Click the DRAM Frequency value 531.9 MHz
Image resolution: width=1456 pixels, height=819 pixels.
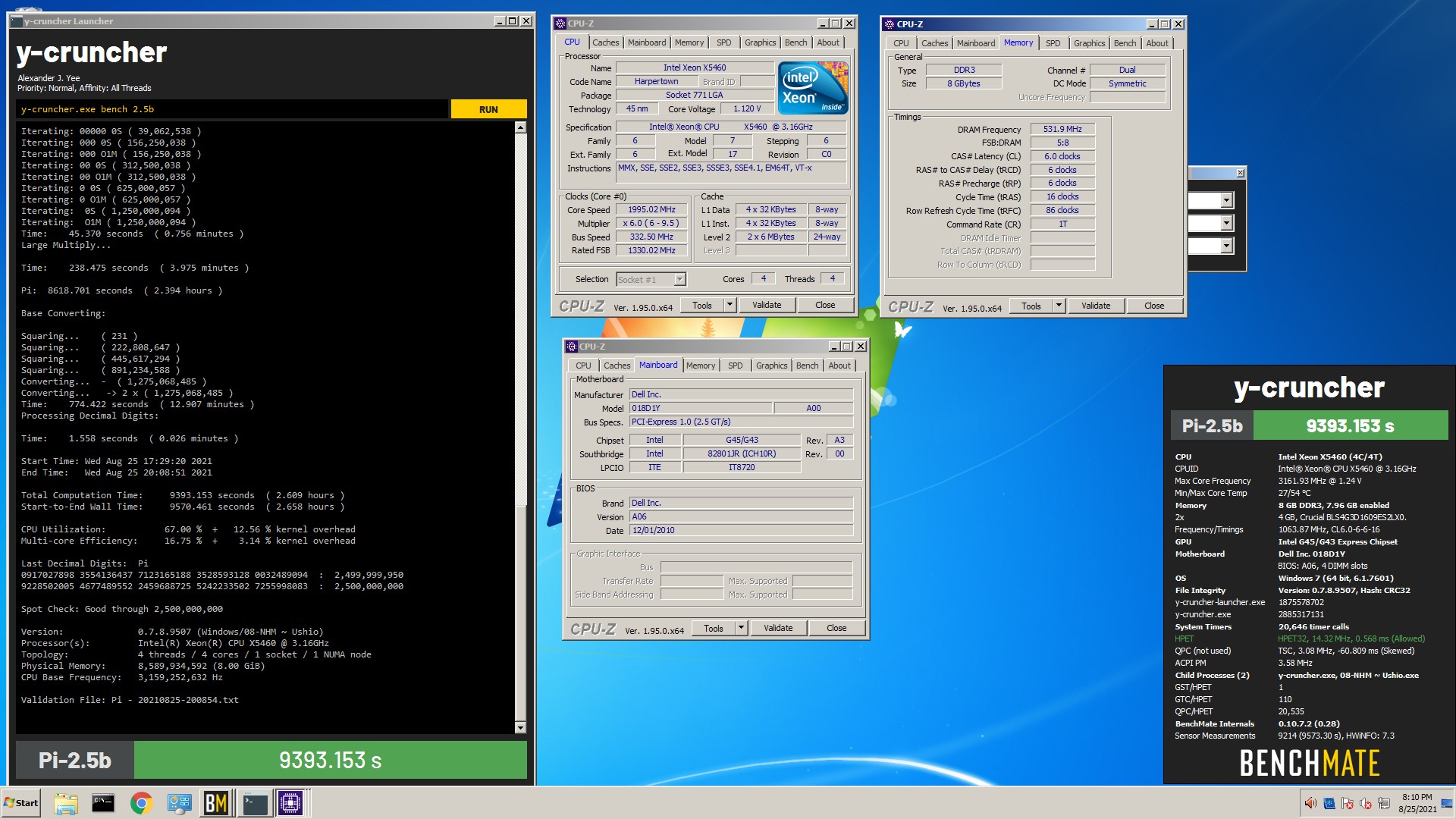[x=1062, y=129]
